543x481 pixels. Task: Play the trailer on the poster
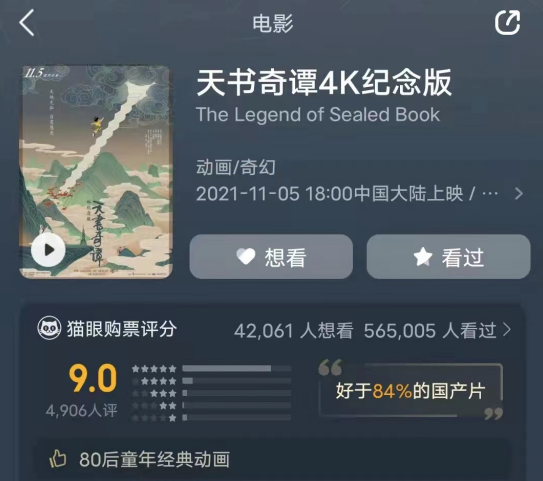tap(48, 250)
